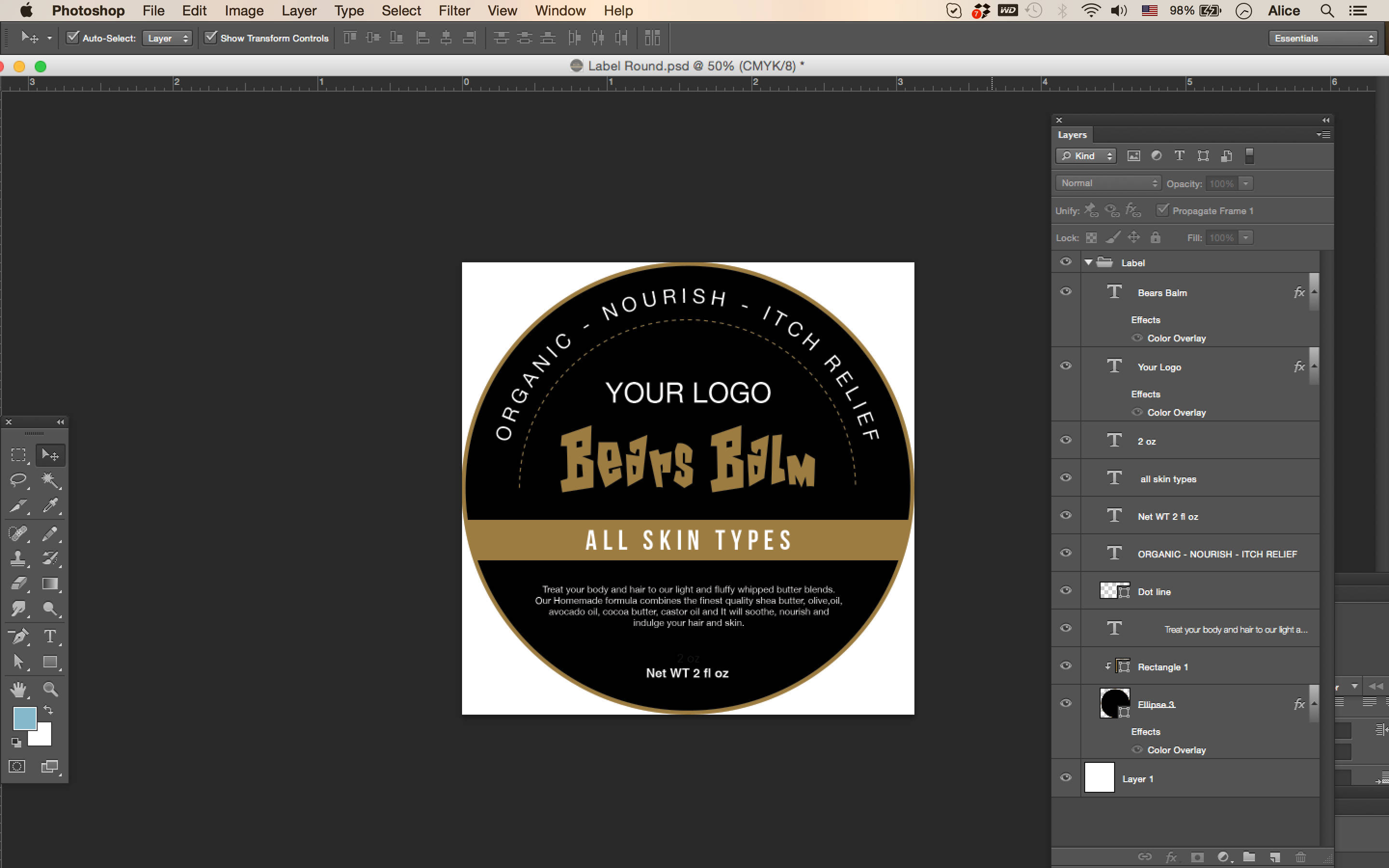This screenshot has width=1389, height=868.
Task: Select the Zoom tool
Action: click(x=51, y=689)
